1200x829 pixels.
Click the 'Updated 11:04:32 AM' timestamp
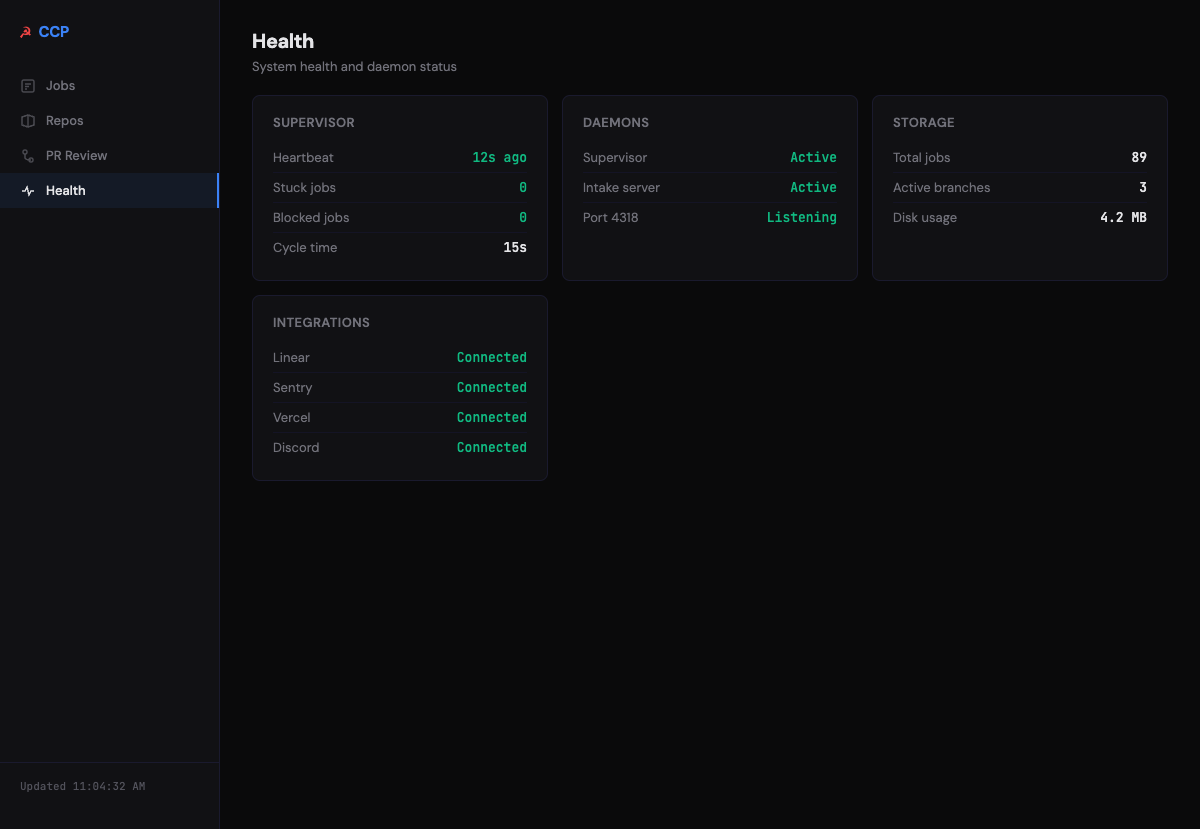(83, 787)
